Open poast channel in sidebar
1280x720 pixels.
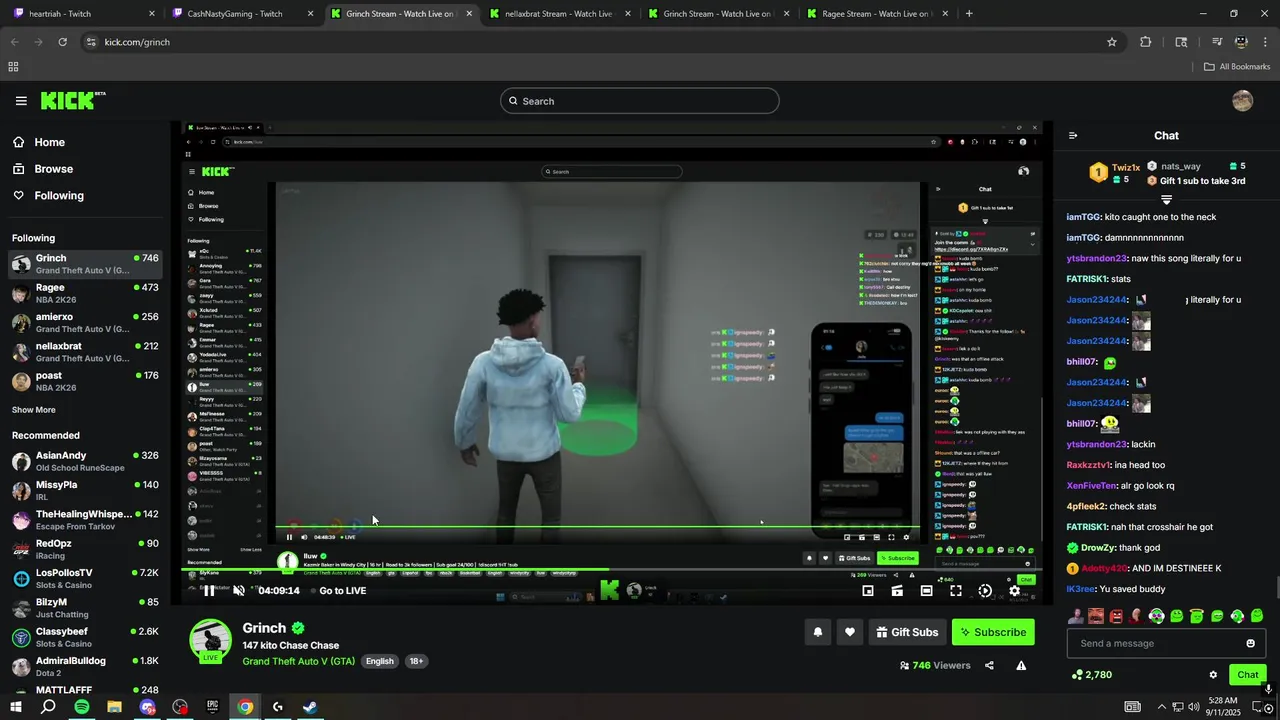[85, 381]
